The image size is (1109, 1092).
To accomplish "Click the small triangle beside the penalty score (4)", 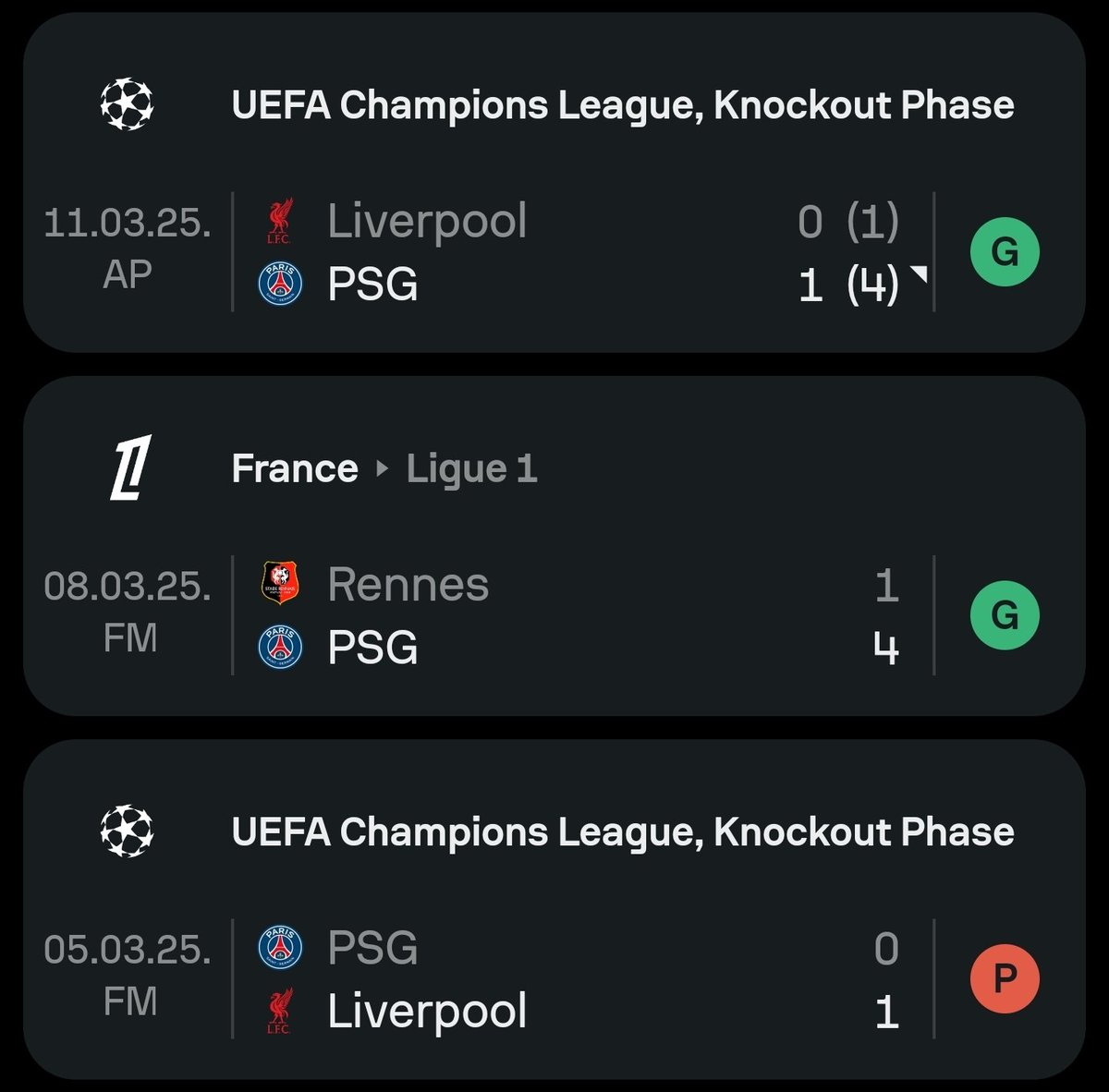I will pyautogui.click(x=919, y=273).
